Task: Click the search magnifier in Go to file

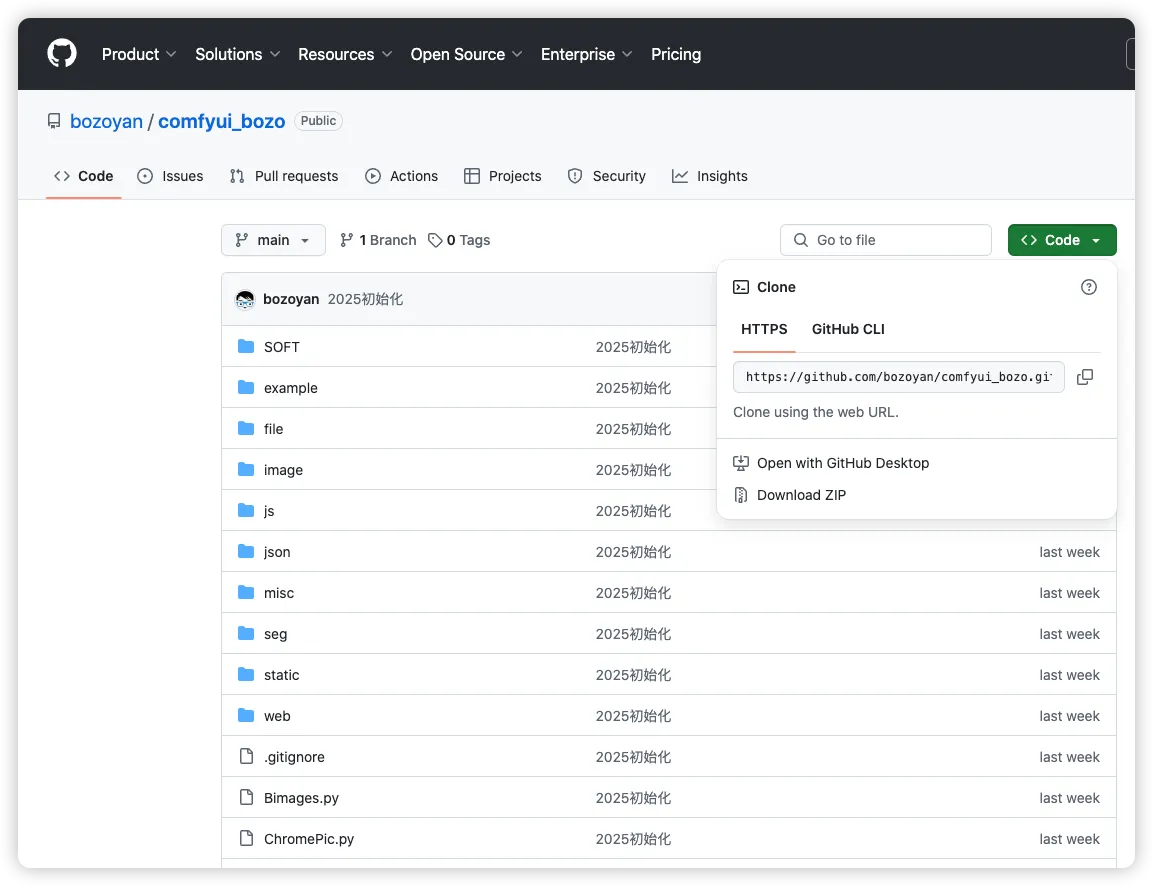Action: 801,240
